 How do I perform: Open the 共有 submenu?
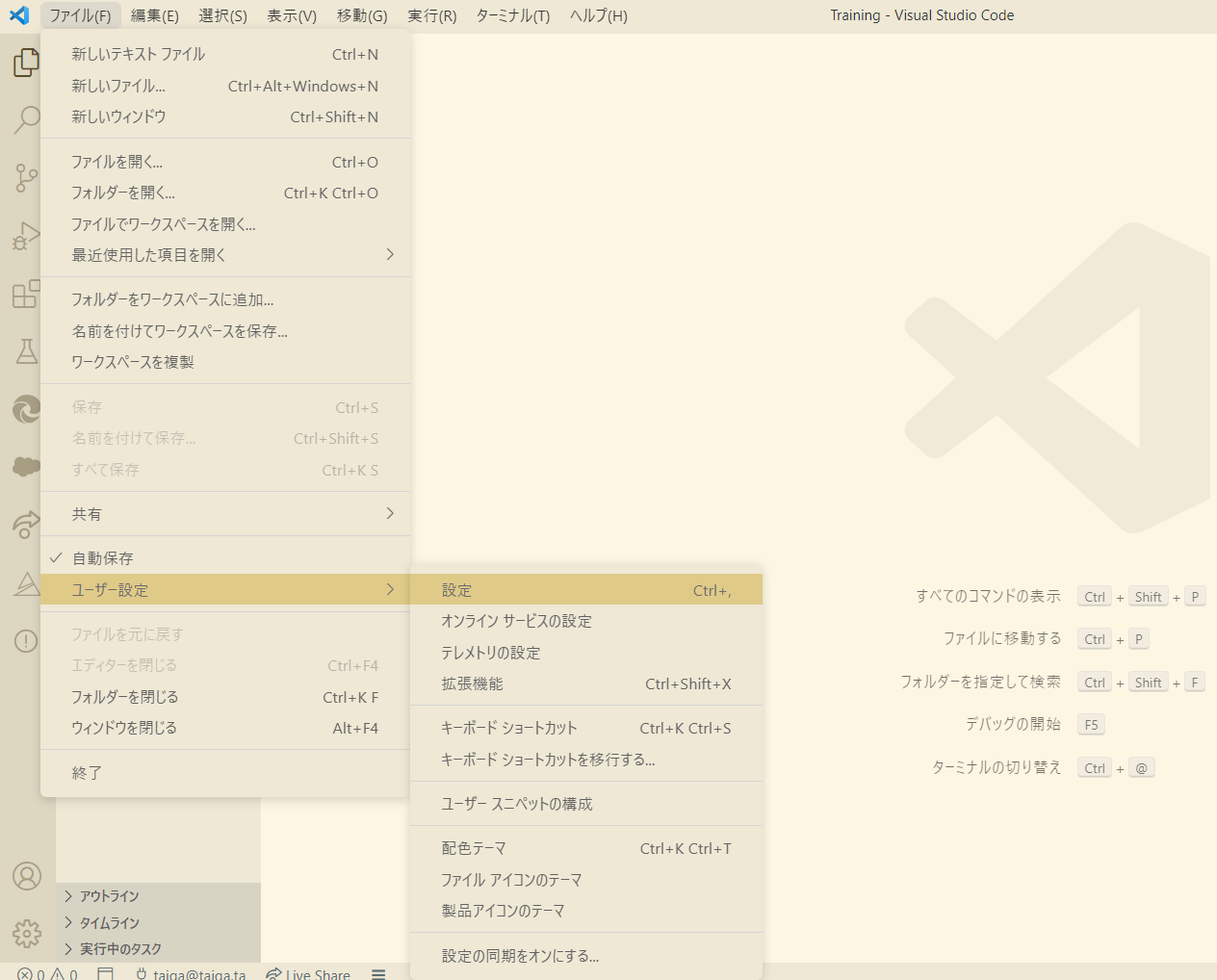click(x=225, y=514)
